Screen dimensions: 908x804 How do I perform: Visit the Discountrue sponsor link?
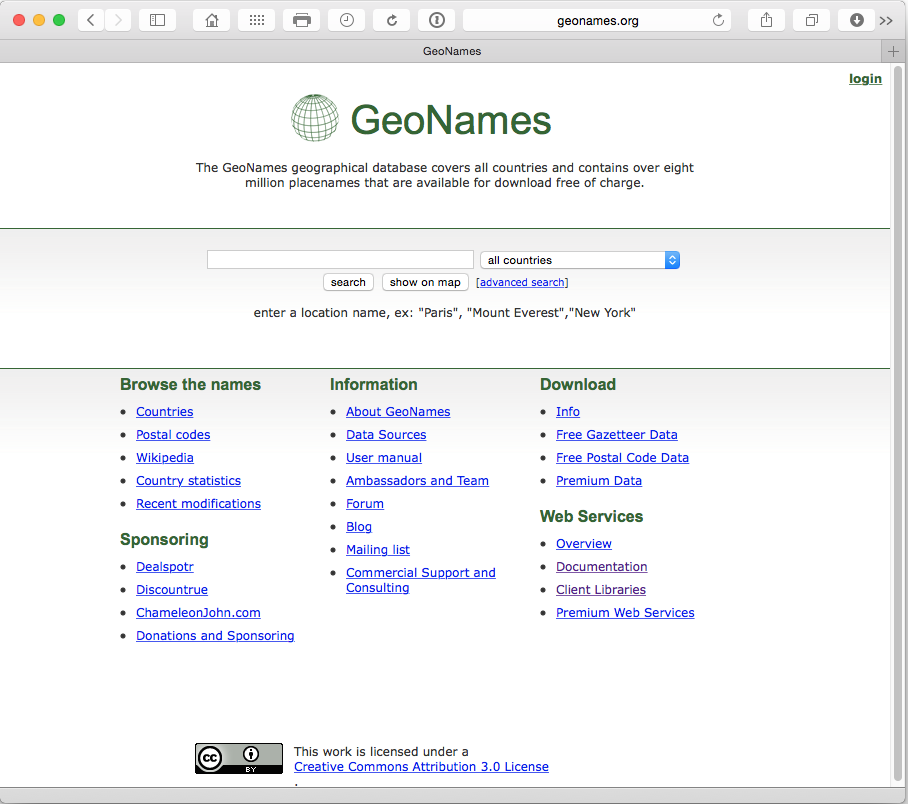(172, 590)
